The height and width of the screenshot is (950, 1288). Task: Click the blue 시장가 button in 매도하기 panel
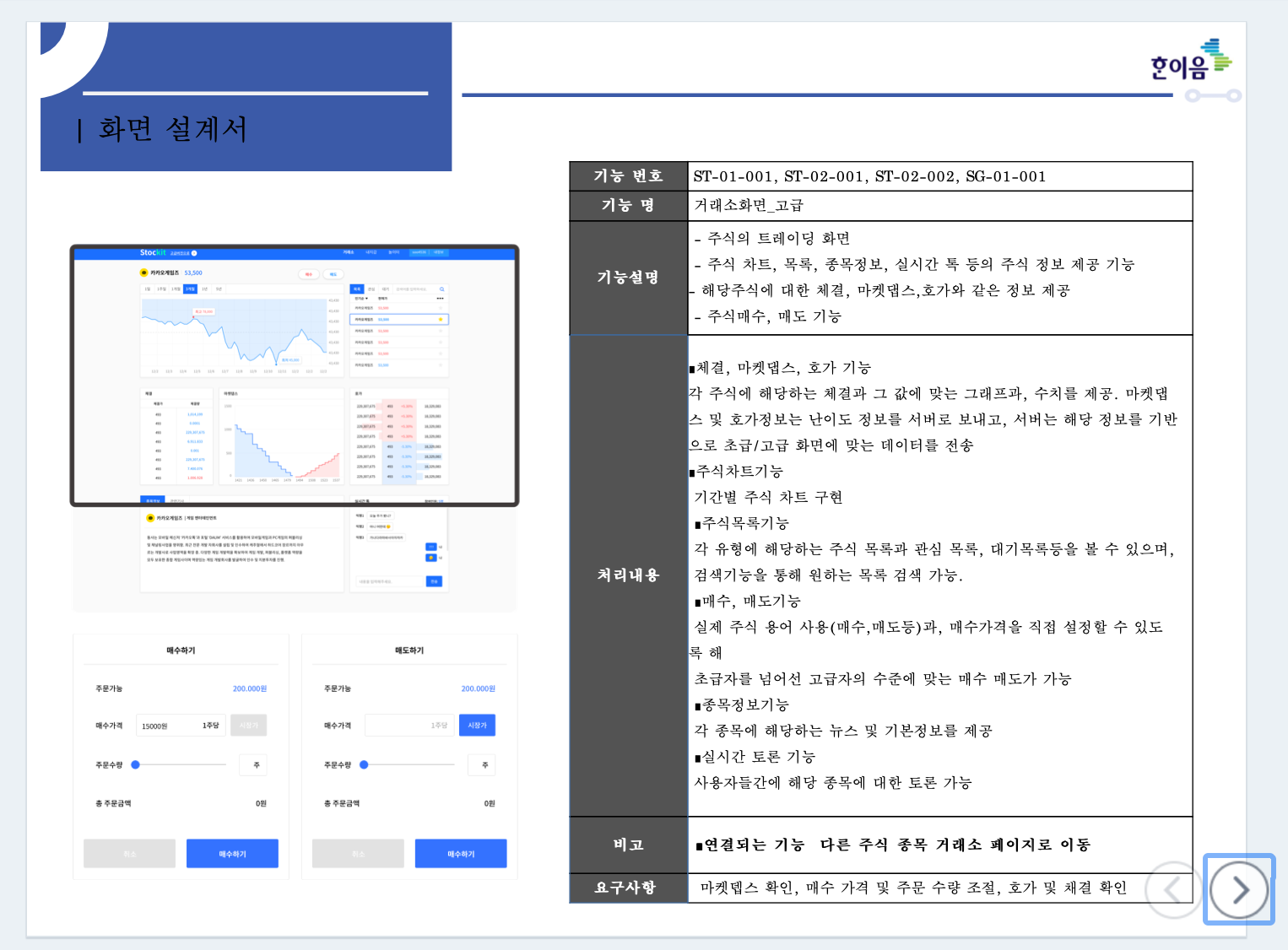tap(477, 726)
